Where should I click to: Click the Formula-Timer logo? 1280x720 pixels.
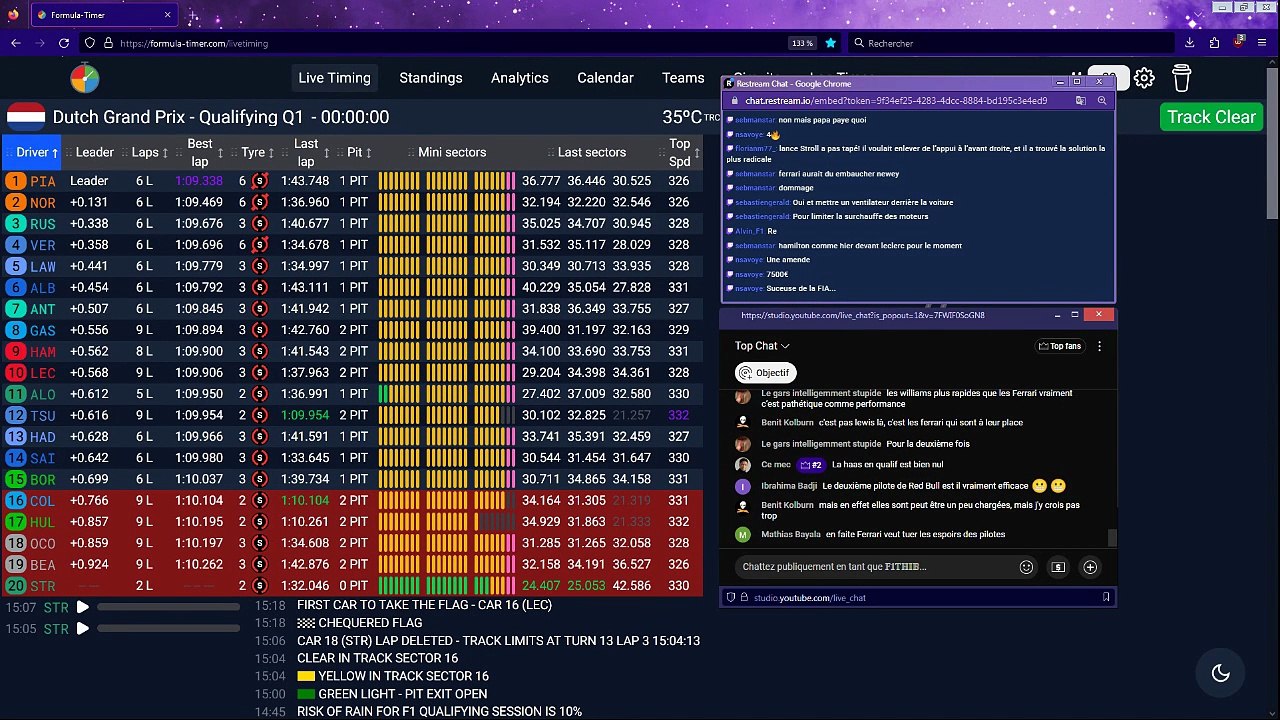click(x=85, y=78)
